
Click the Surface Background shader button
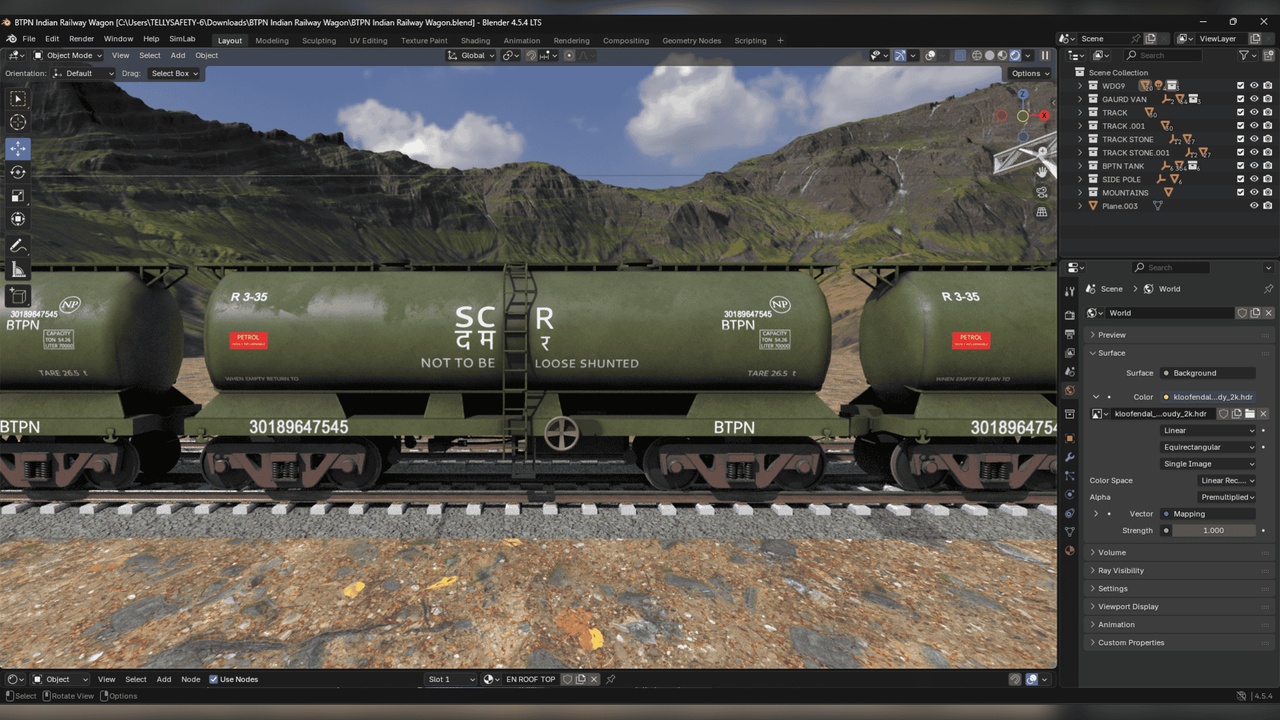[1208, 373]
